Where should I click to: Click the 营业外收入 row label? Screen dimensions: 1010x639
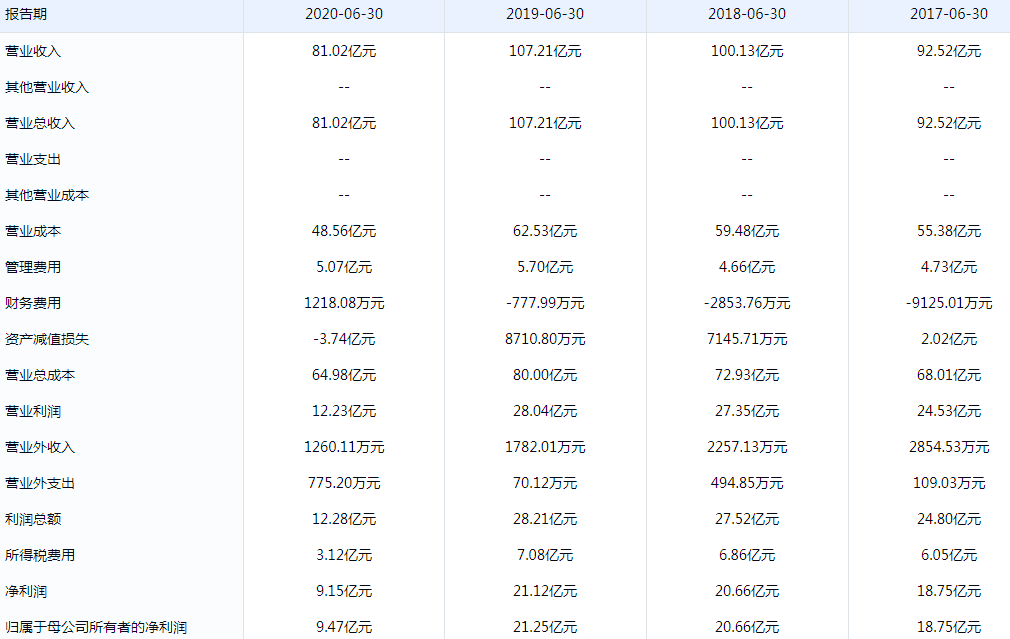pyautogui.click(x=40, y=448)
